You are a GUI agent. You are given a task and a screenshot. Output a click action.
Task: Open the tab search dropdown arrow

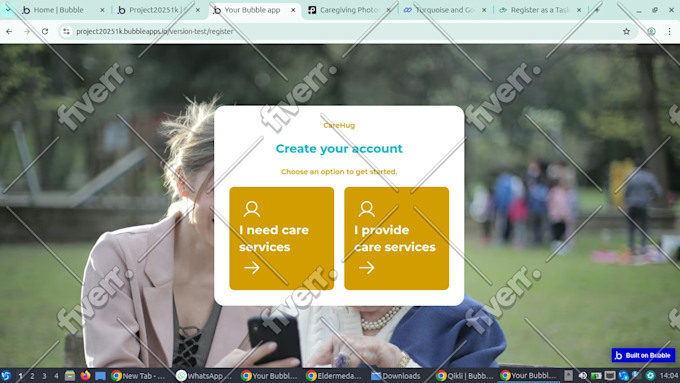[8, 9]
